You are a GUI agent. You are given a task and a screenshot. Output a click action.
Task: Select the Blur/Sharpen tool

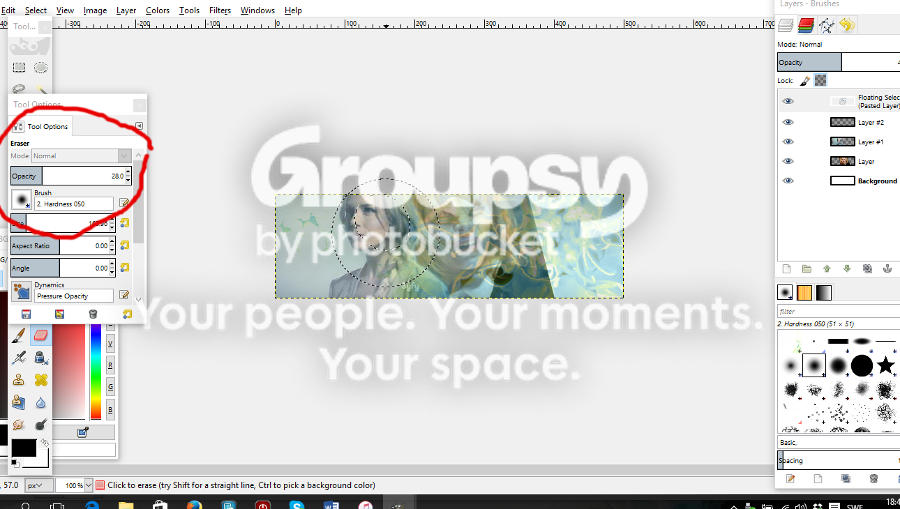point(41,402)
